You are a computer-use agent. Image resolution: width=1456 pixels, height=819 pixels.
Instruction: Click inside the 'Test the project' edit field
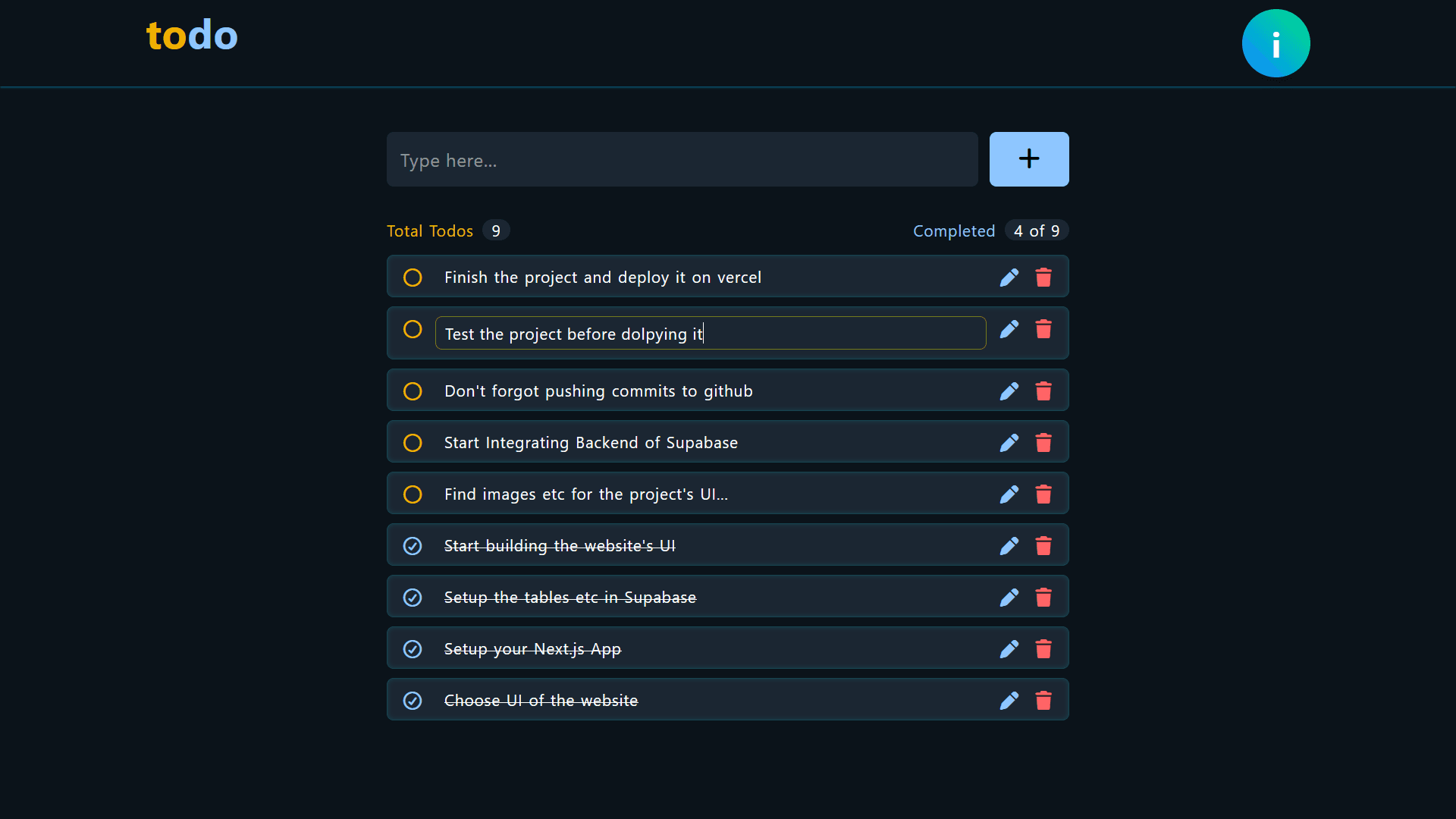tap(834, 334)
